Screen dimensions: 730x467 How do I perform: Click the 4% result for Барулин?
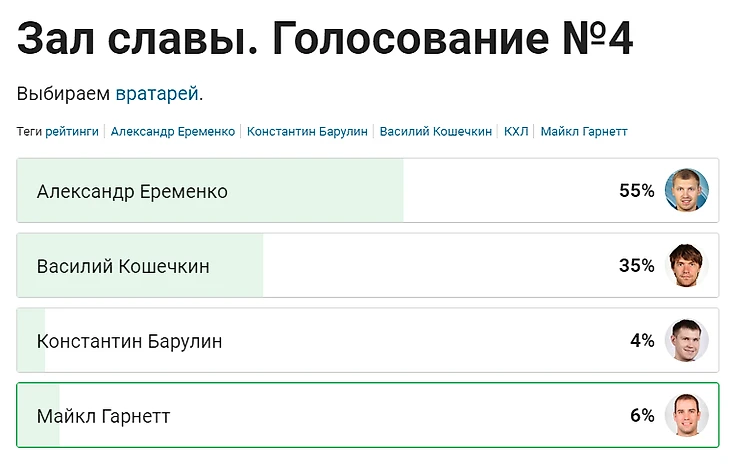click(x=642, y=341)
